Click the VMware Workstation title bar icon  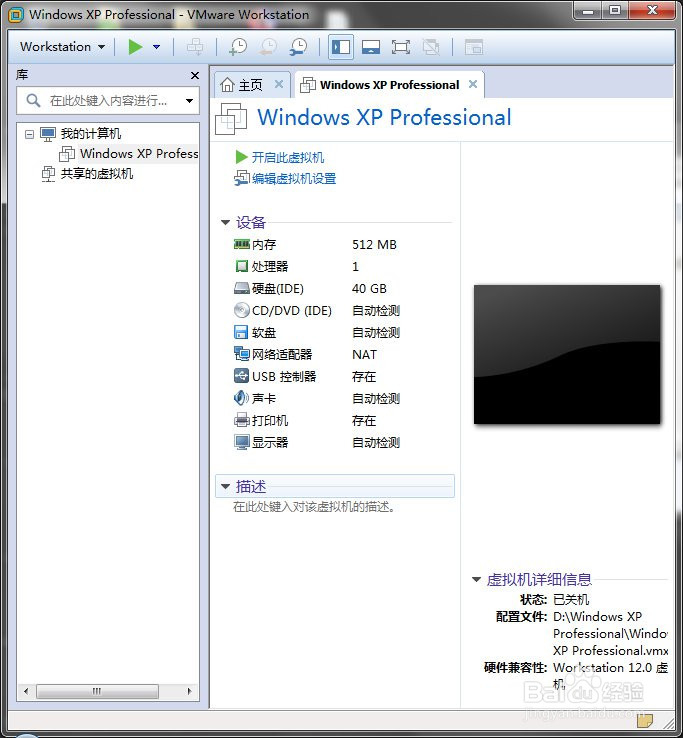tap(16, 15)
